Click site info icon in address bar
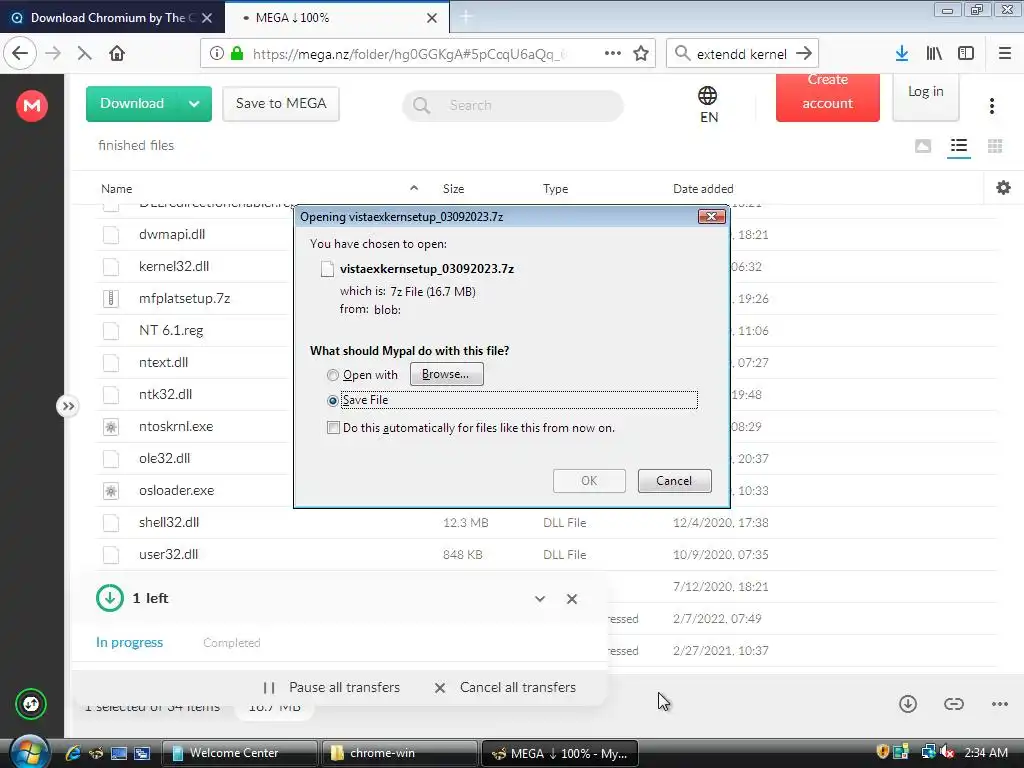1024x768 pixels. (216, 54)
